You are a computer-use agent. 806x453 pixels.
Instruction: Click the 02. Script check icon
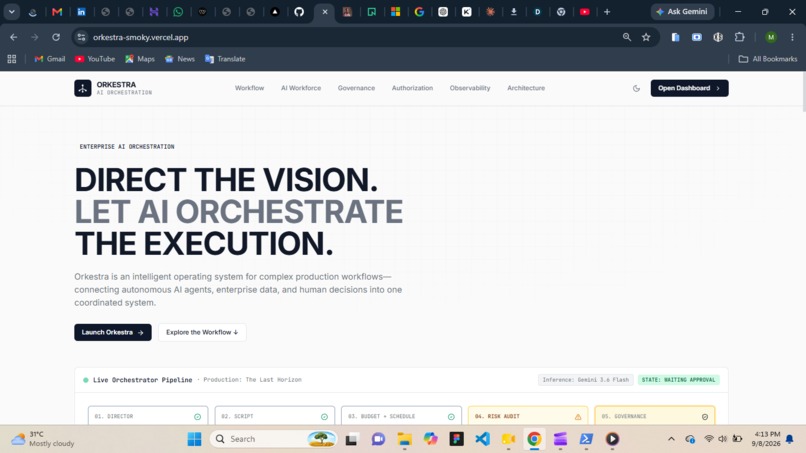tap(324, 416)
